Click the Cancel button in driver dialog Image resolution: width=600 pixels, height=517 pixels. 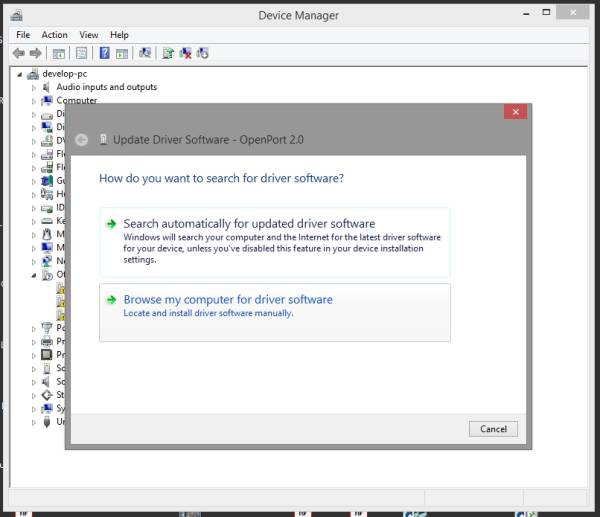(493, 429)
